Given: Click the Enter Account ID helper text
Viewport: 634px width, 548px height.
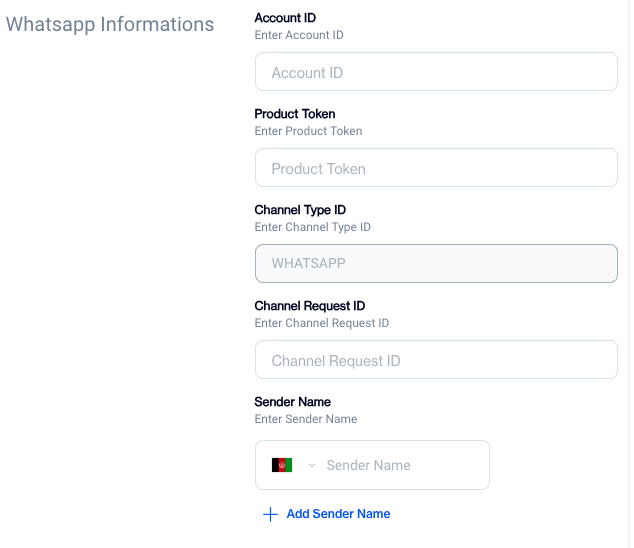Looking at the screenshot, I should 299,35.
